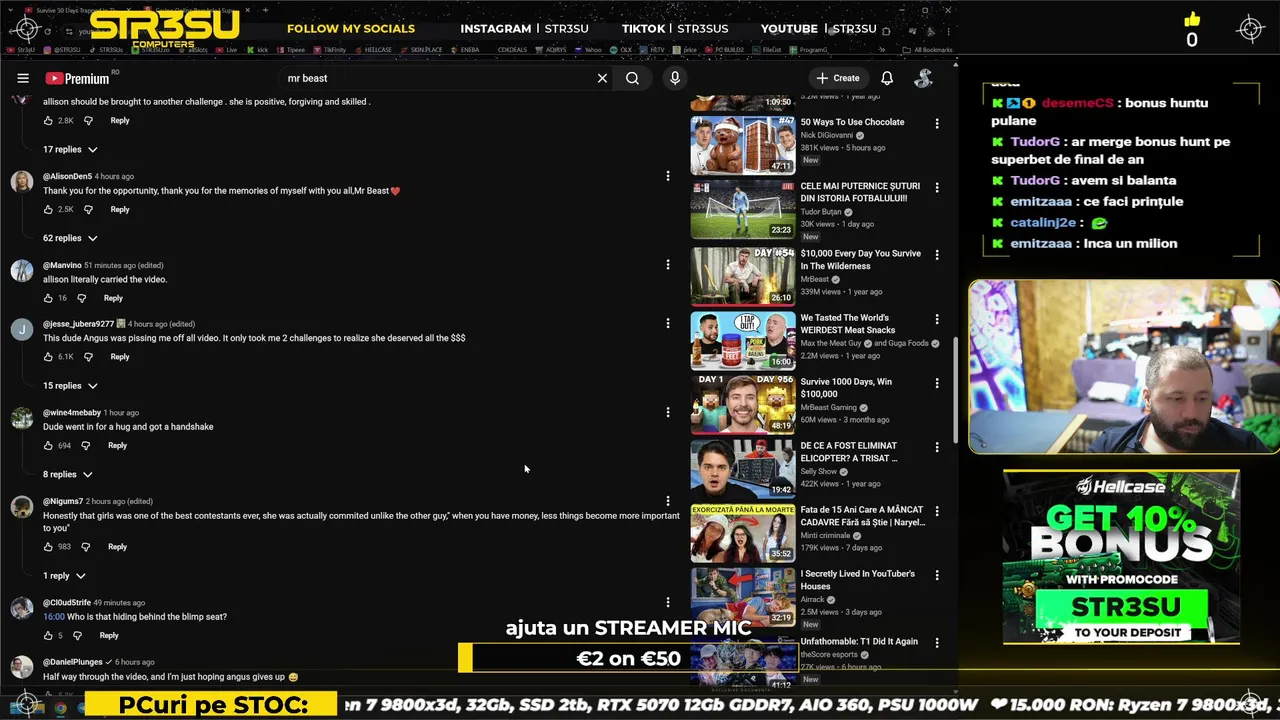Open the MrBeast Gaming channel name

point(829,407)
